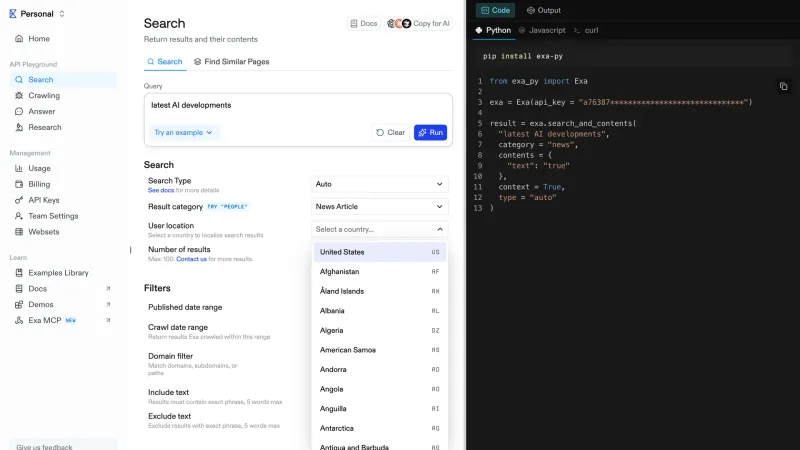The image size is (800, 450).
Task: Switch to Find Similar Pages tab
Action: (x=231, y=62)
